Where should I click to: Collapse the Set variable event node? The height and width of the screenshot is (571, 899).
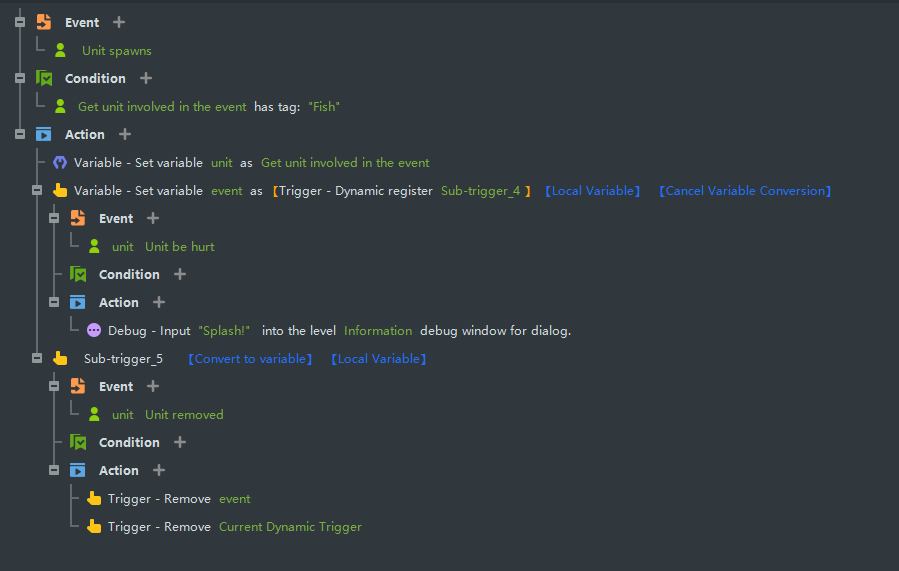pyautogui.click(x=37, y=190)
